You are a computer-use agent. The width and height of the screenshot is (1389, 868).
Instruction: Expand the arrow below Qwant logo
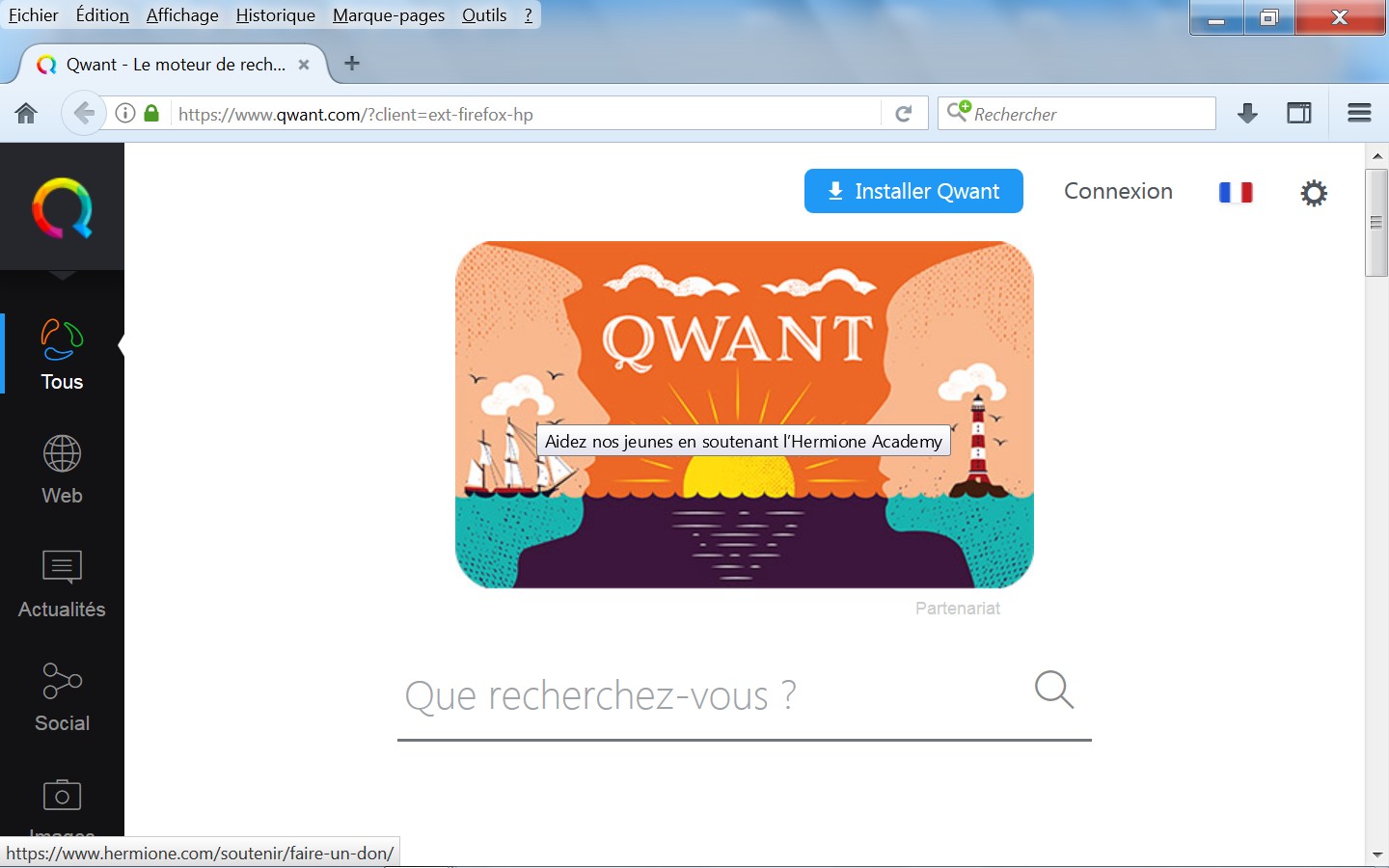coord(62,276)
